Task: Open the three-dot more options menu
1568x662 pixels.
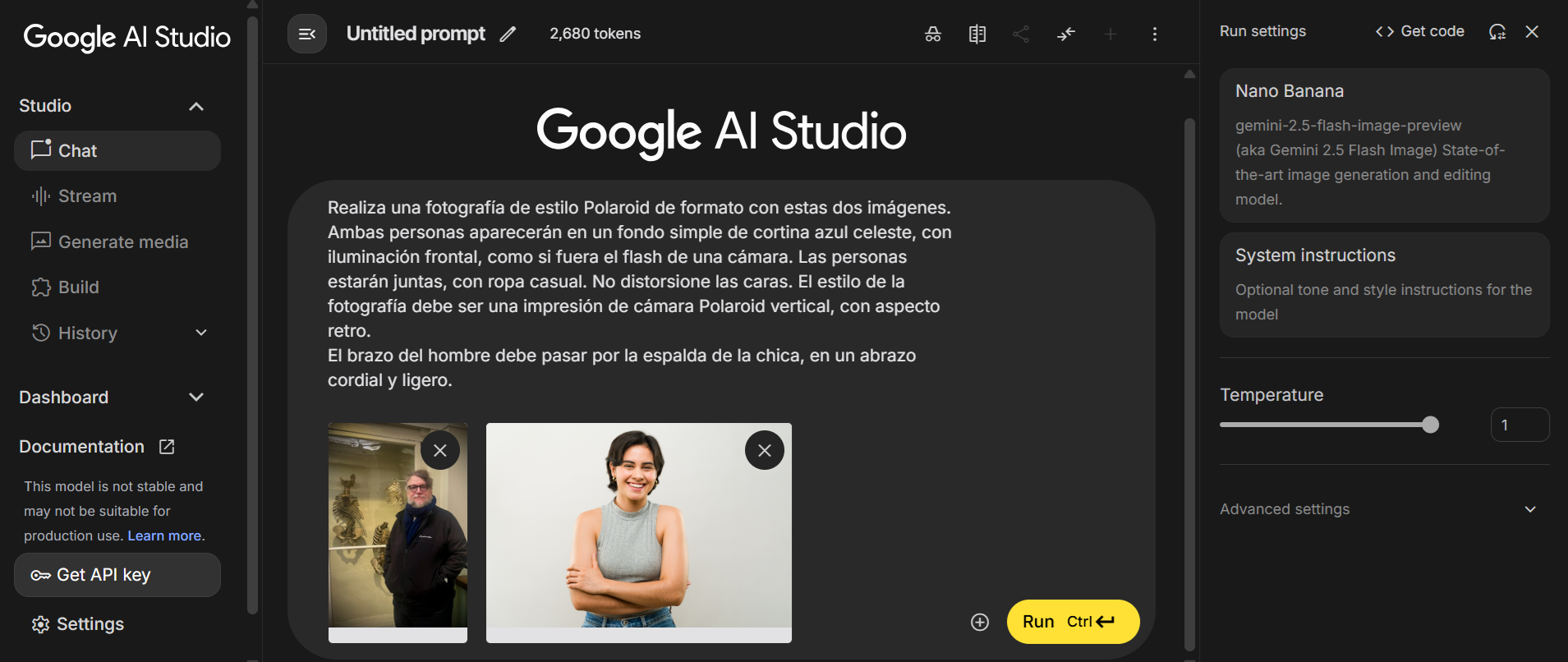Action: 1155,34
